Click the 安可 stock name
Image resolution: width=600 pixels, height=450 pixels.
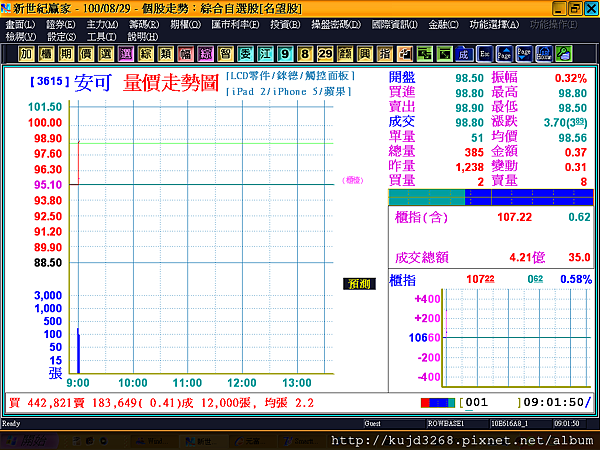click(93, 82)
